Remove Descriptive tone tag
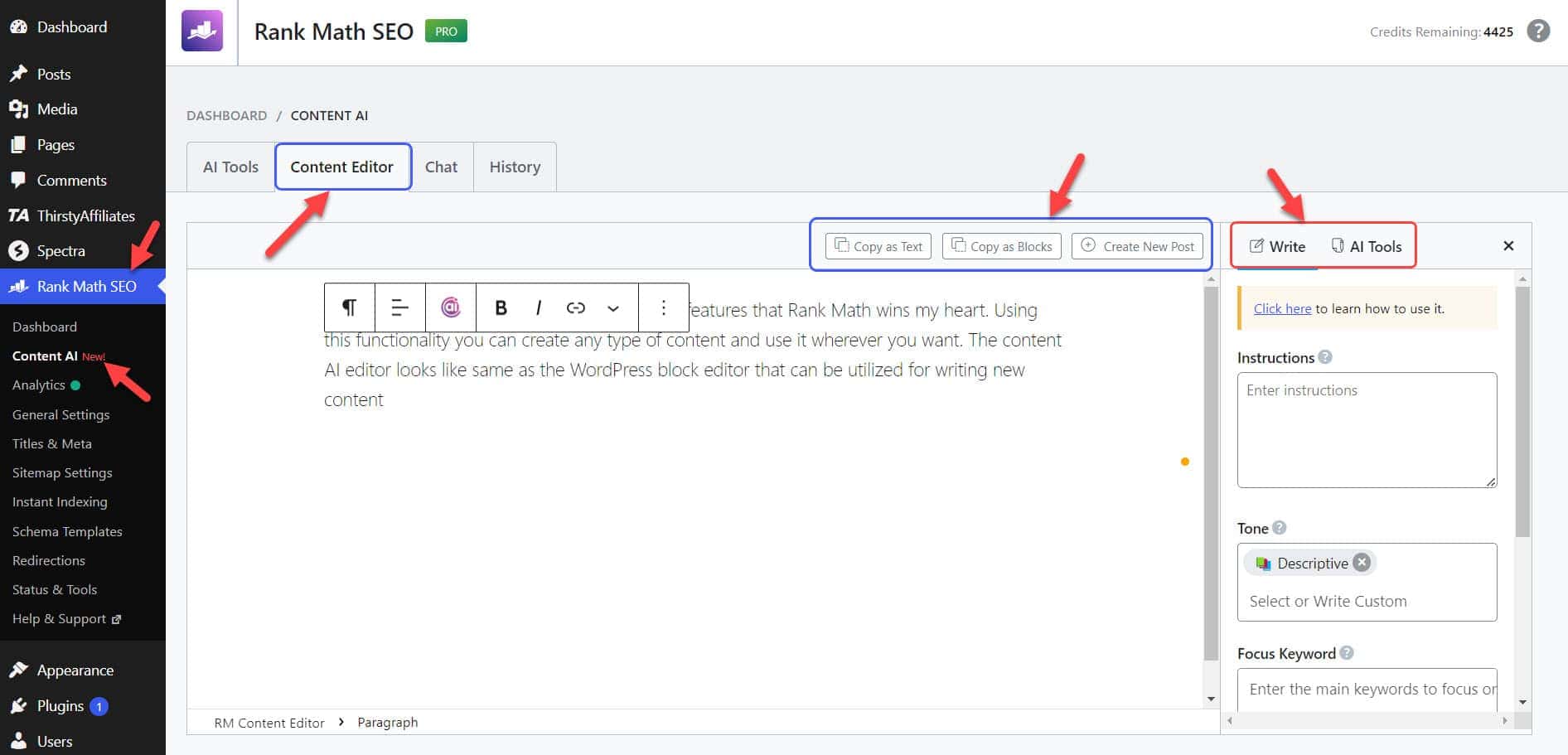 point(1362,563)
